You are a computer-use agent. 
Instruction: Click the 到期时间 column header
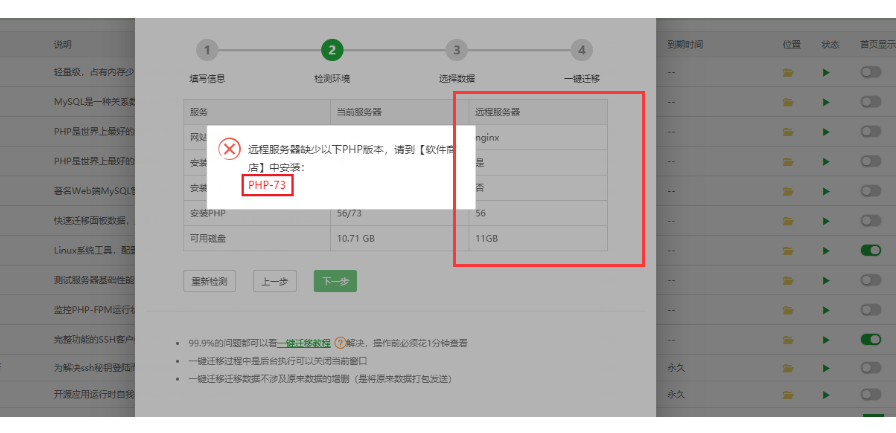pyautogui.click(x=685, y=45)
